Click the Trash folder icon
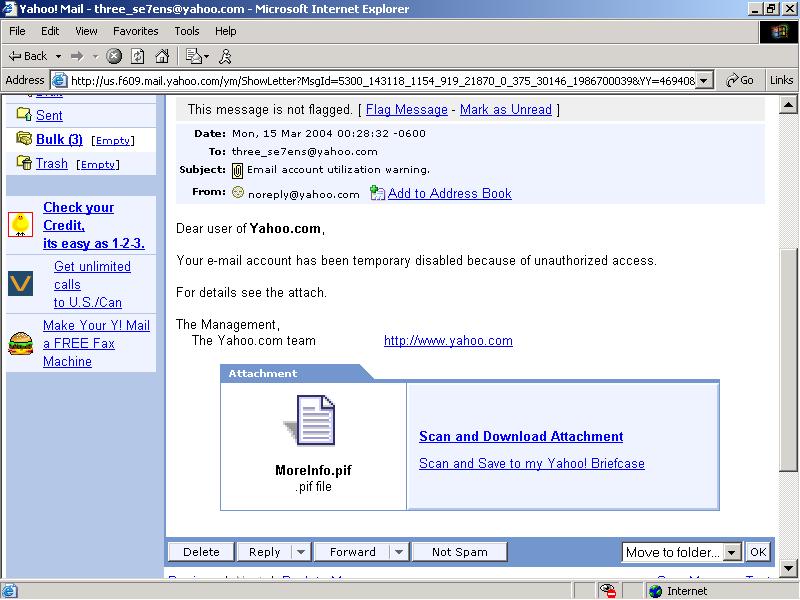 point(23,163)
